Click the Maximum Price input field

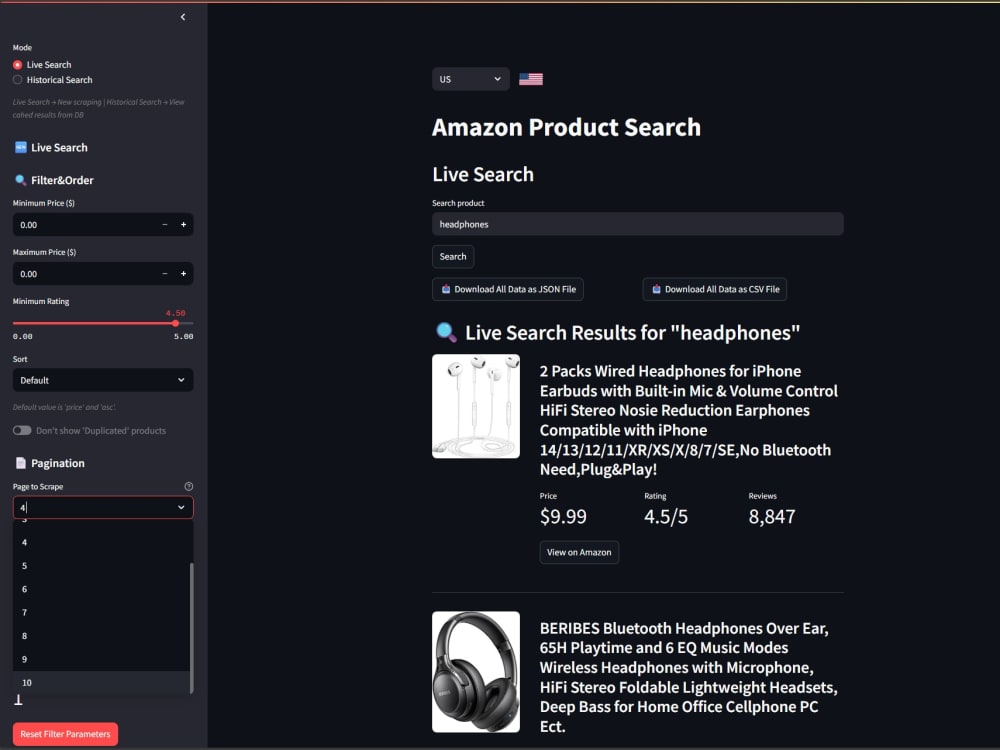(x=84, y=274)
